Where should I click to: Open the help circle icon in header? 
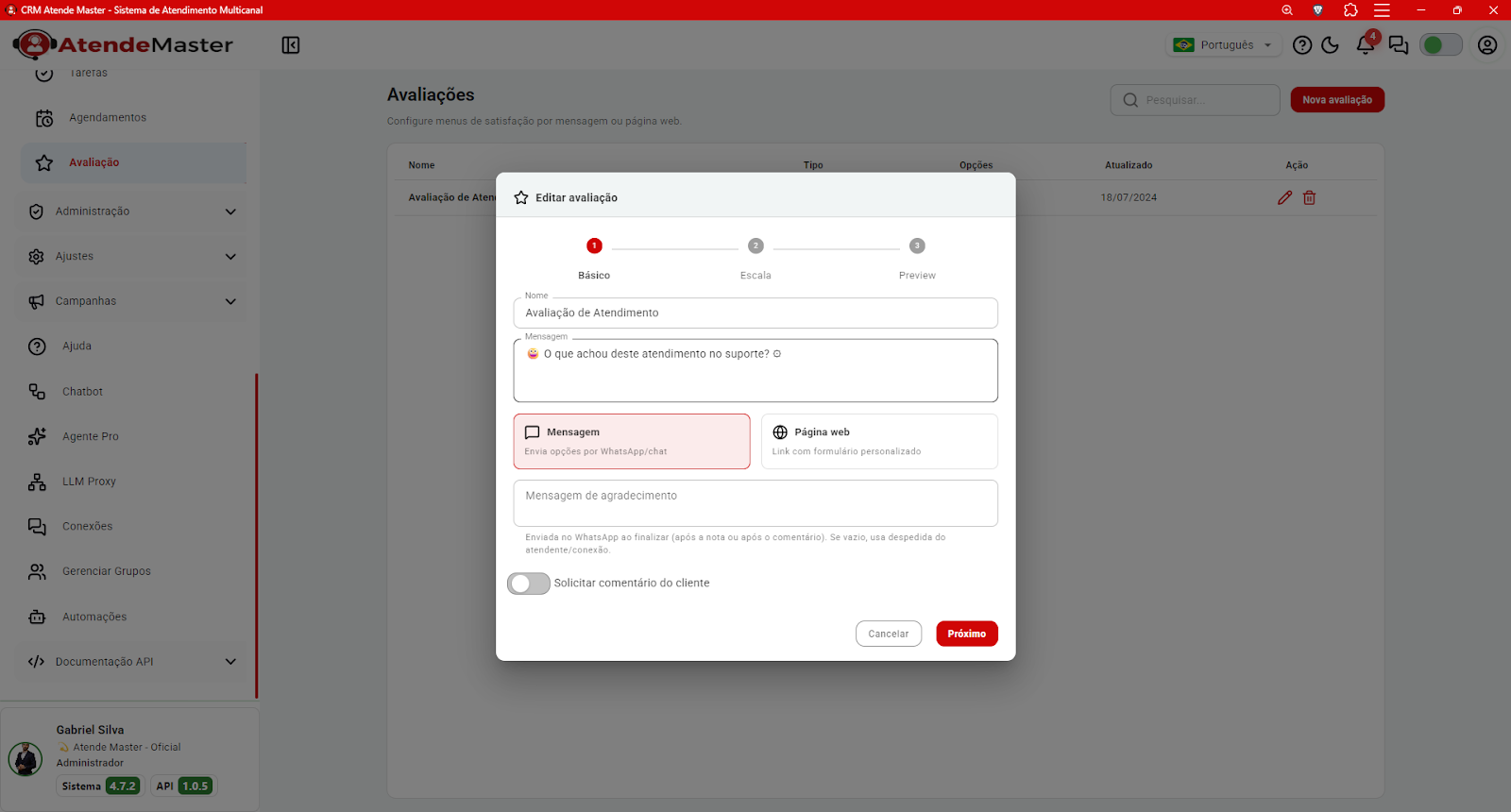tap(1302, 45)
